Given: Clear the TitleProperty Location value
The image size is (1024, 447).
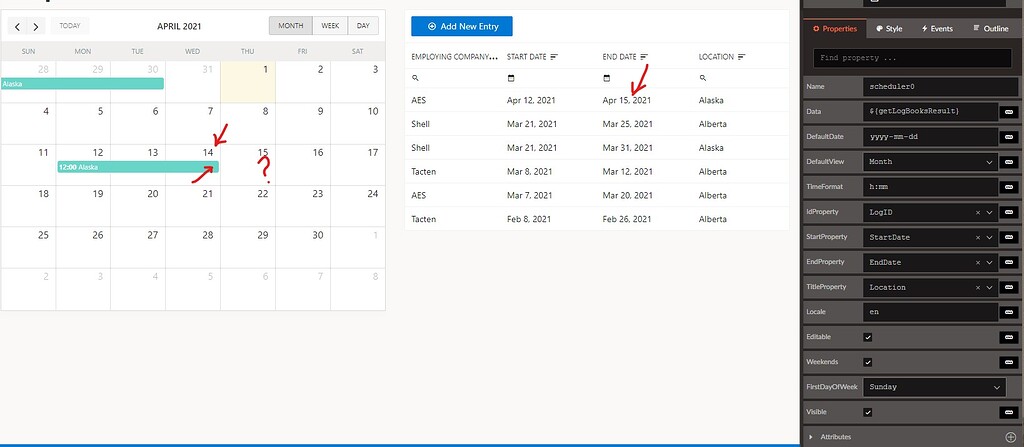Looking at the screenshot, I should (978, 287).
